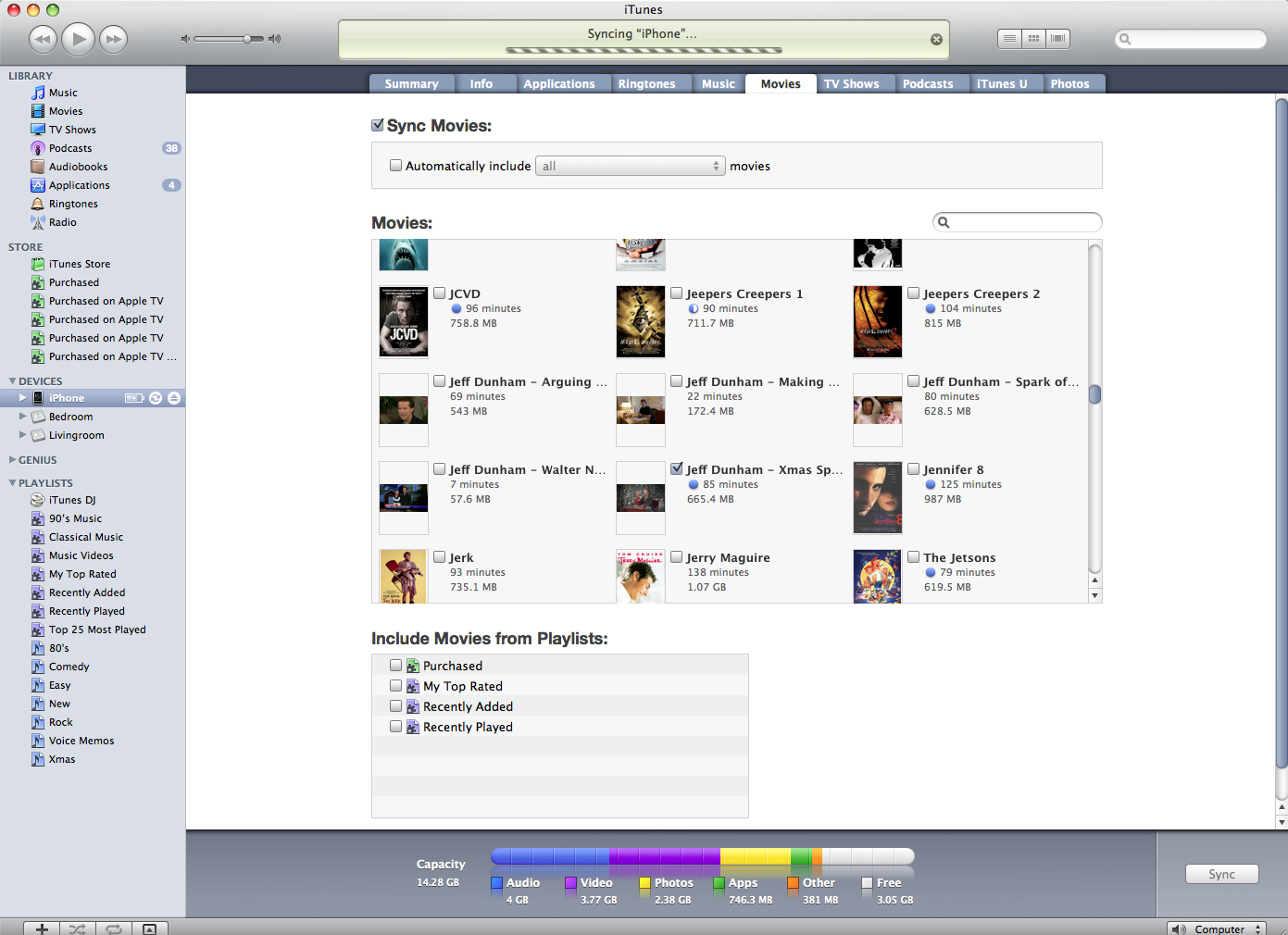Collapse the PLAYLISTS section

(12, 483)
